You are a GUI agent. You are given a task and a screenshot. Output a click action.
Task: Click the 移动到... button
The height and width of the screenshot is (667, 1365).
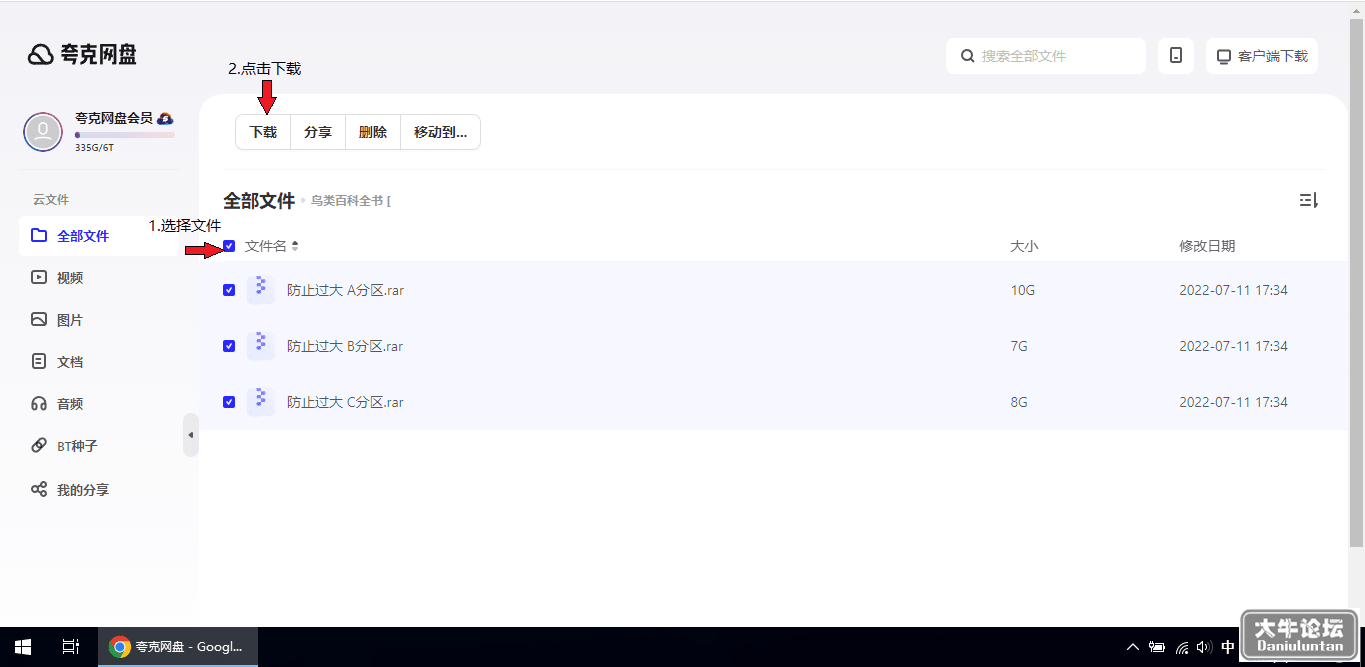(441, 132)
